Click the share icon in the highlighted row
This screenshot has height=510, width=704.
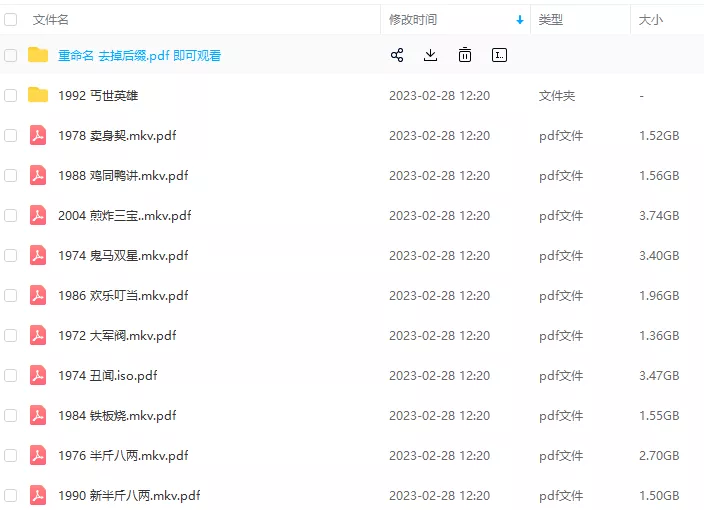[x=397, y=55]
